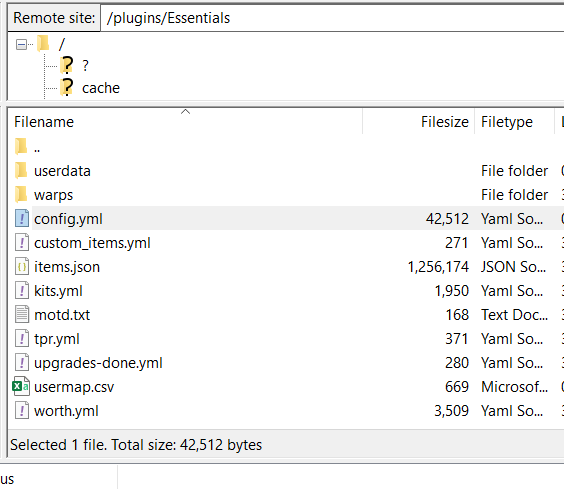This screenshot has width=564, height=489.
Task: Click the upgrades-done.yml file icon
Action: point(22,362)
